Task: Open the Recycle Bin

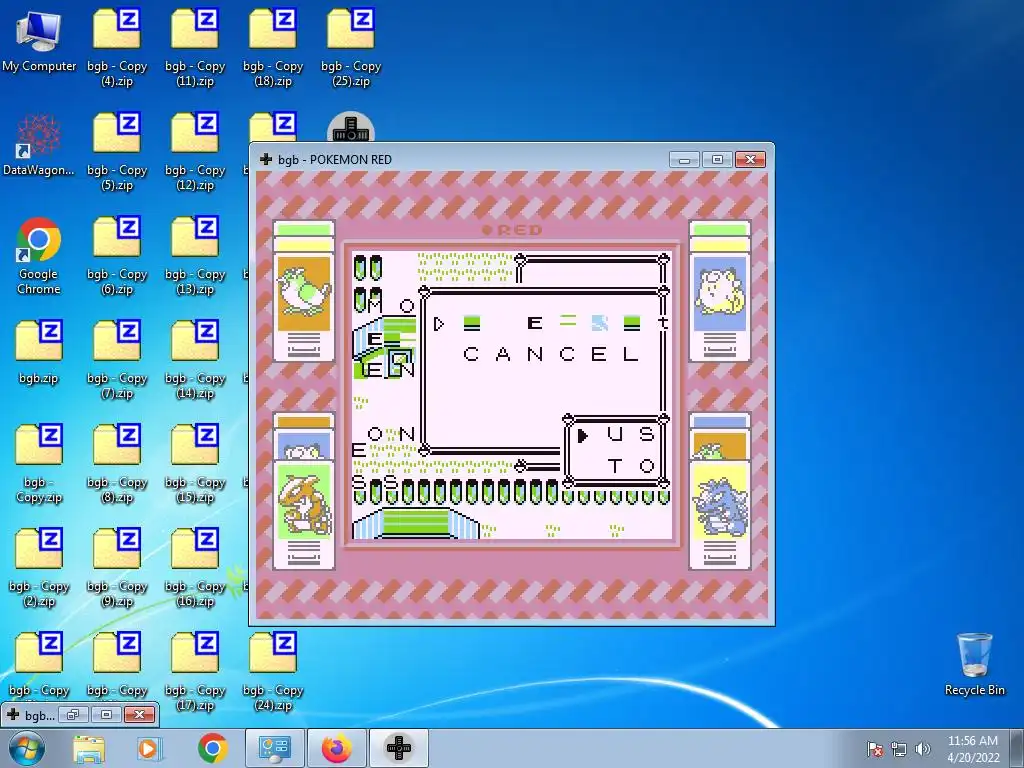Action: click(974, 664)
